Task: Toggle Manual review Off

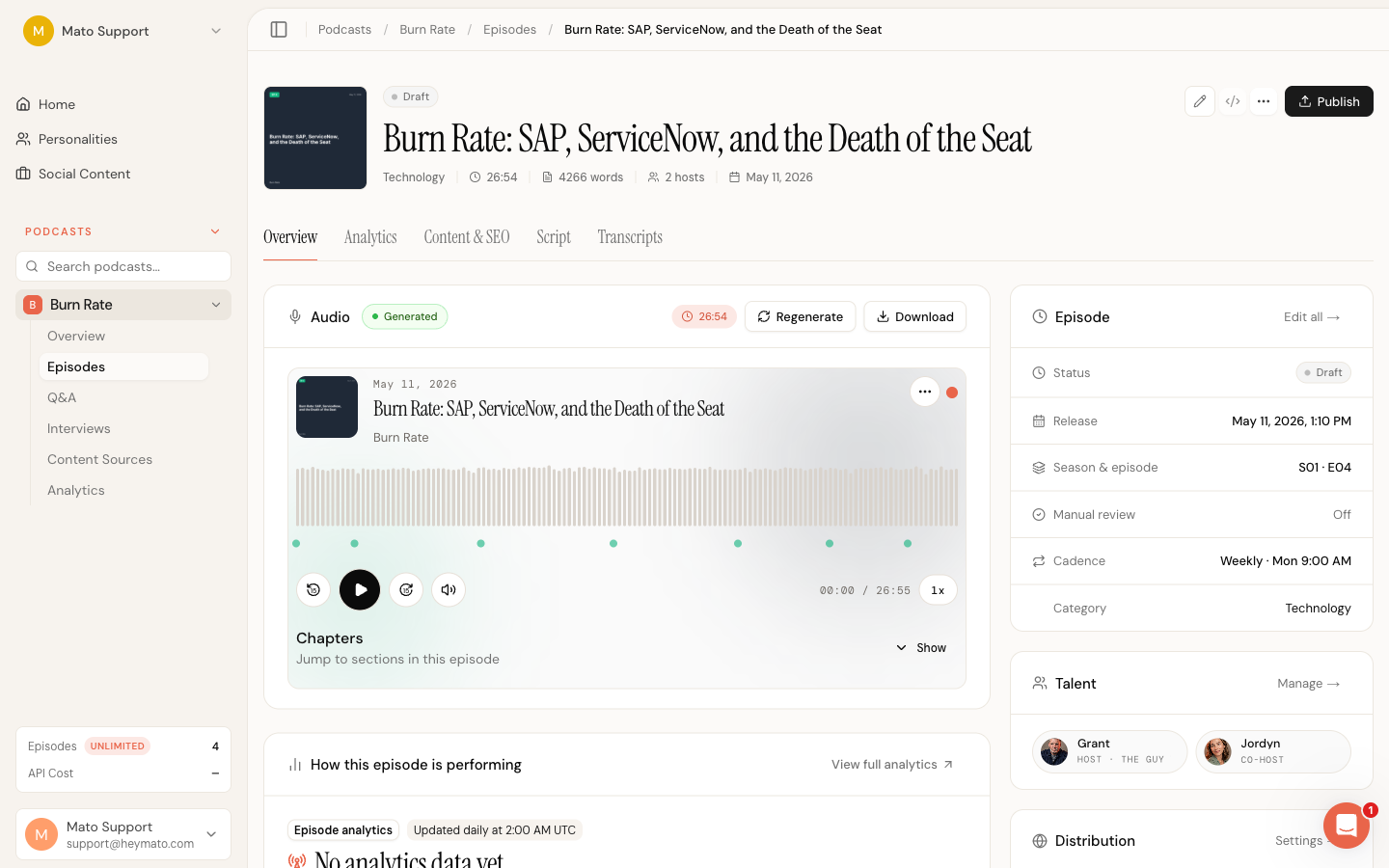Action: click(1342, 515)
